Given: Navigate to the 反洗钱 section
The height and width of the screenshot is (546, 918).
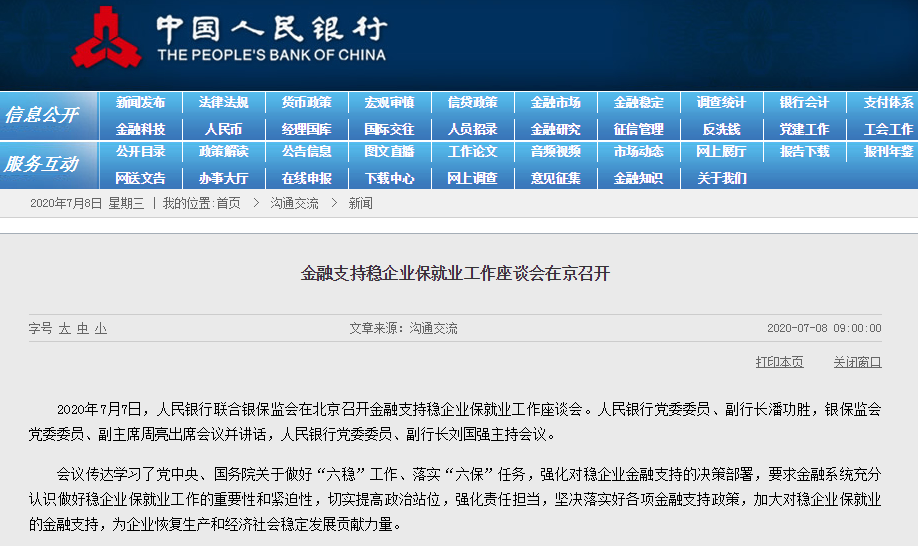Looking at the screenshot, I should pyautogui.click(x=721, y=129).
